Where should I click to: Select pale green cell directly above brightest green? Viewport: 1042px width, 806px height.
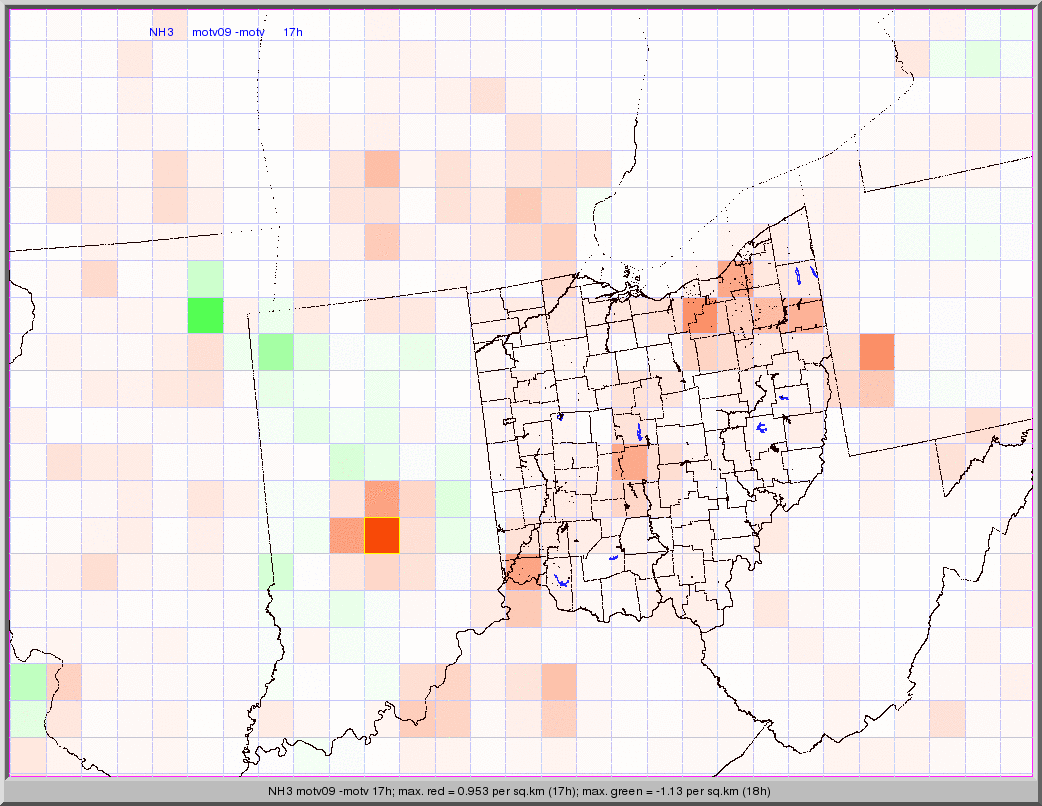(204, 278)
